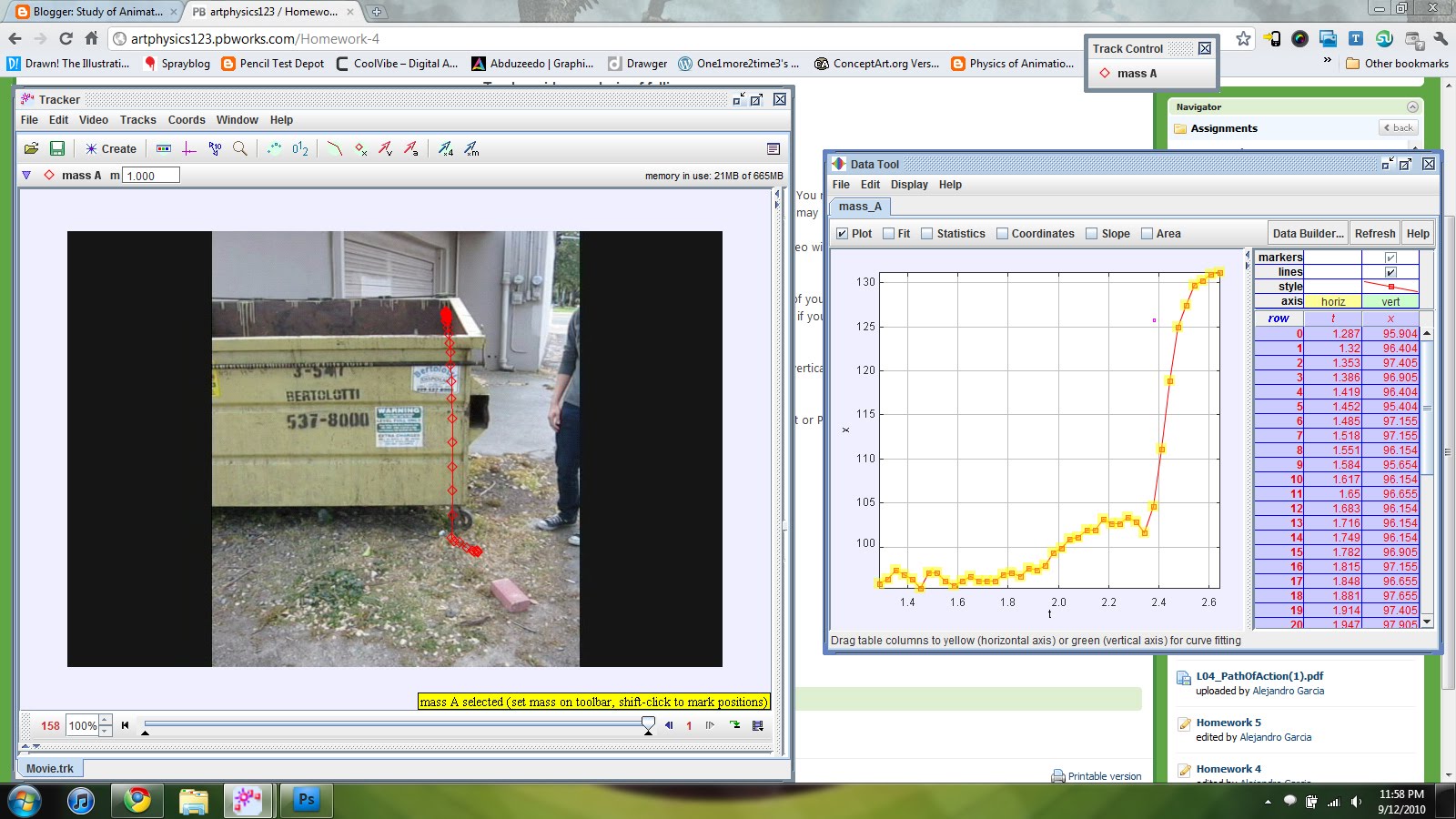Viewport: 1456px width, 819px height.
Task: Expand the mass A track dropdown triangle
Action: click(25, 175)
